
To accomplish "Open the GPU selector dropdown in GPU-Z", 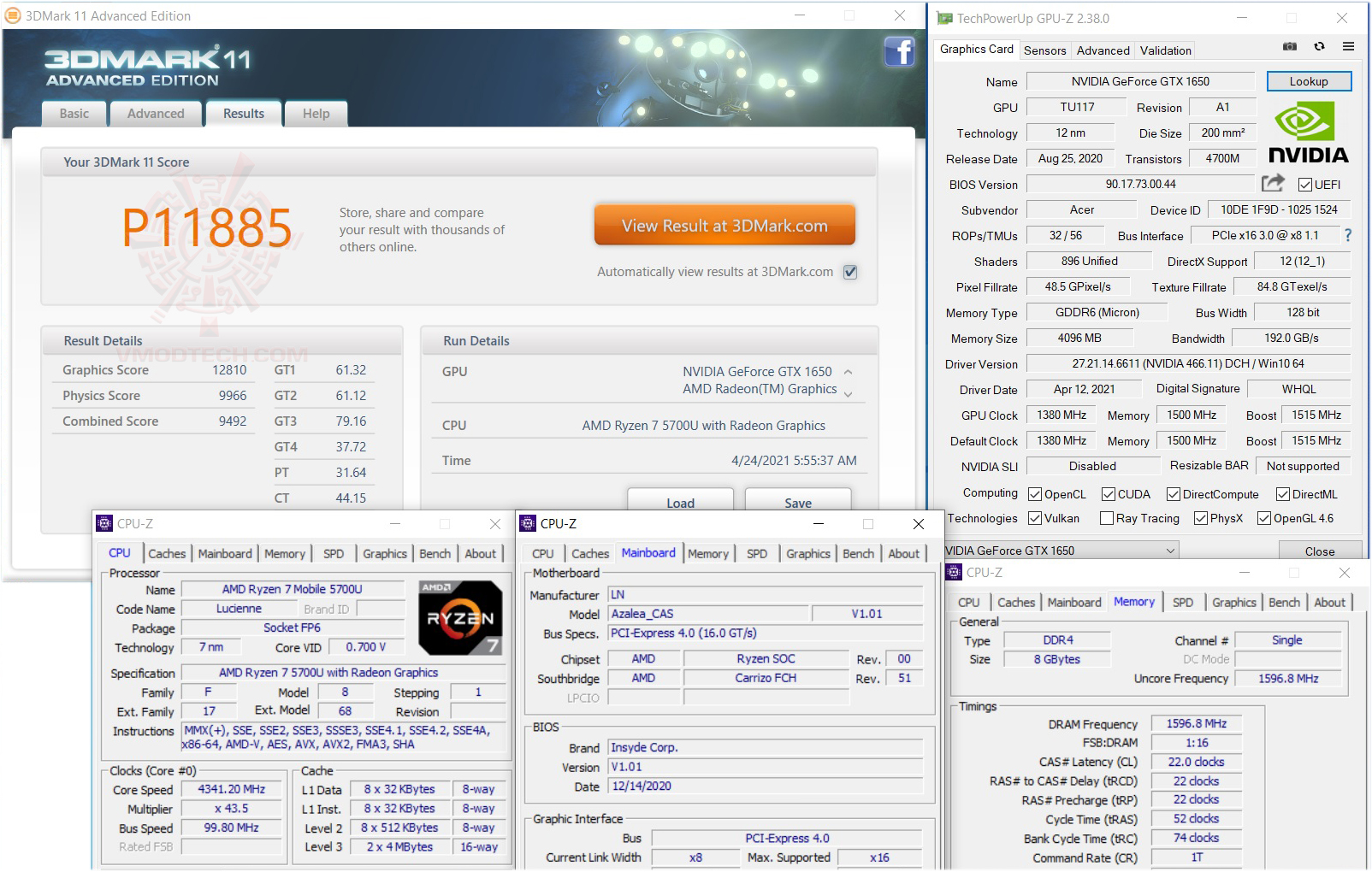I will coord(1062,551).
